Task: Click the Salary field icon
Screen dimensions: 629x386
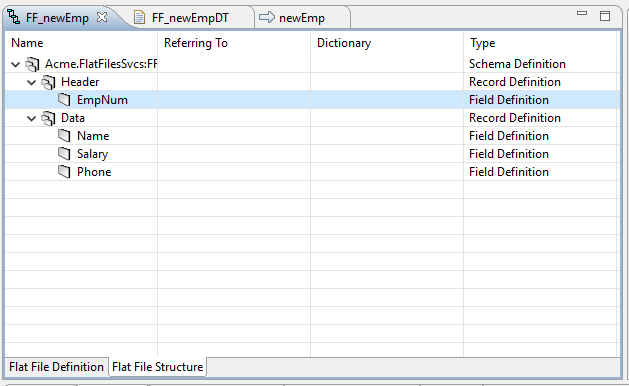Action: 64,154
